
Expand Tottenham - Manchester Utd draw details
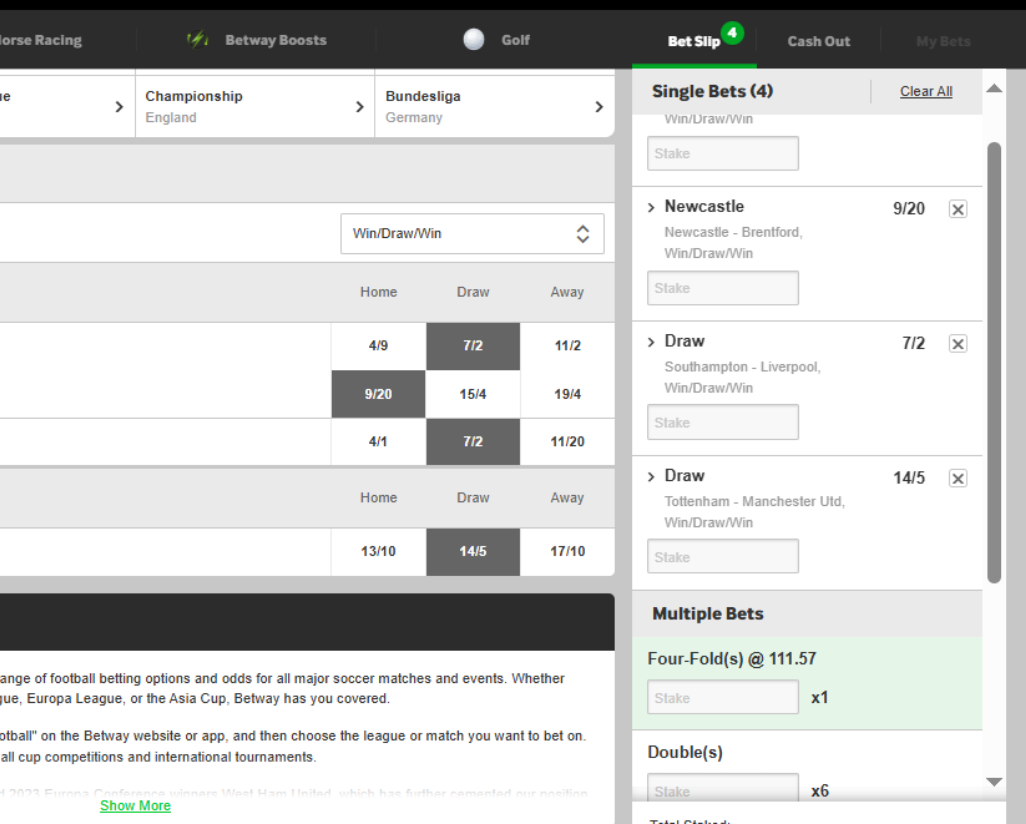pyautogui.click(x=651, y=477)
